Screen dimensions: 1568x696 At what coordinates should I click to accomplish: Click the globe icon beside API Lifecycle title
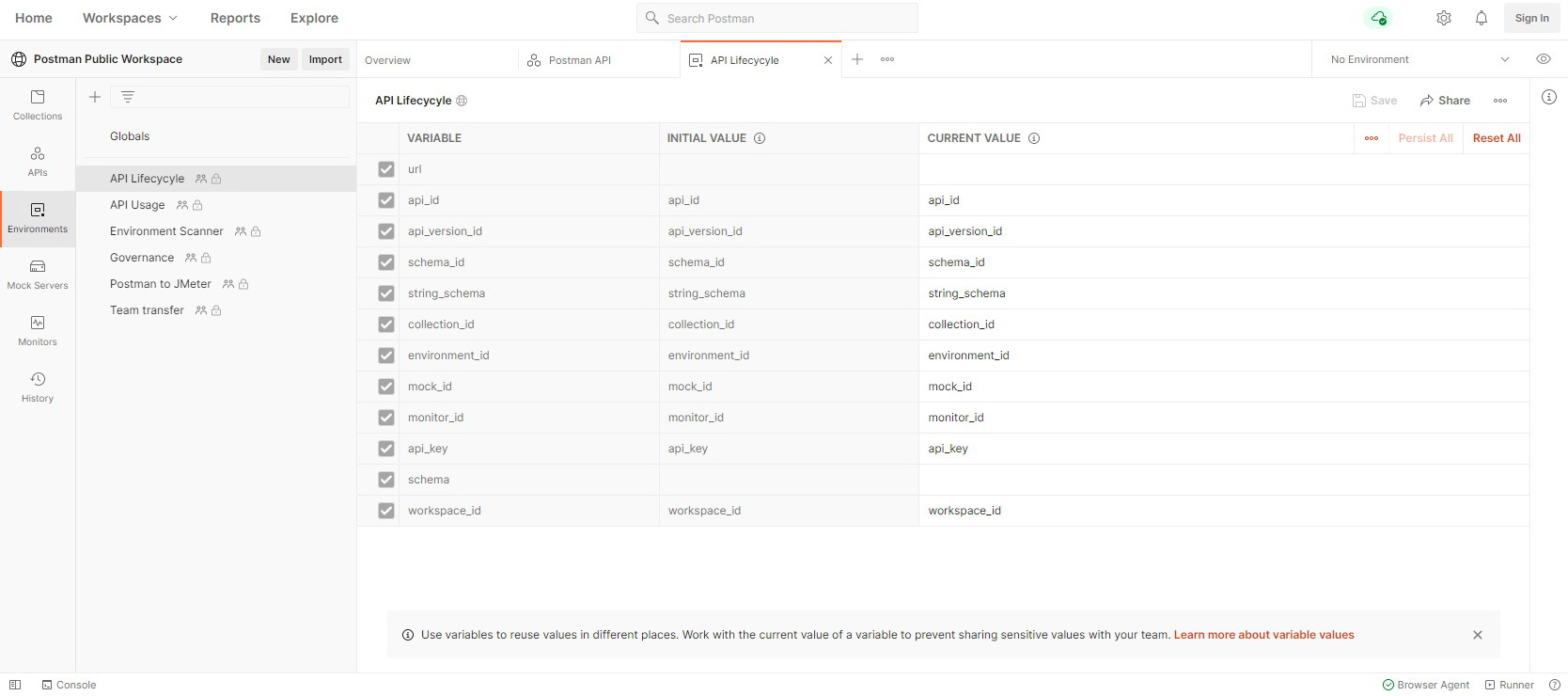[462, 101]
